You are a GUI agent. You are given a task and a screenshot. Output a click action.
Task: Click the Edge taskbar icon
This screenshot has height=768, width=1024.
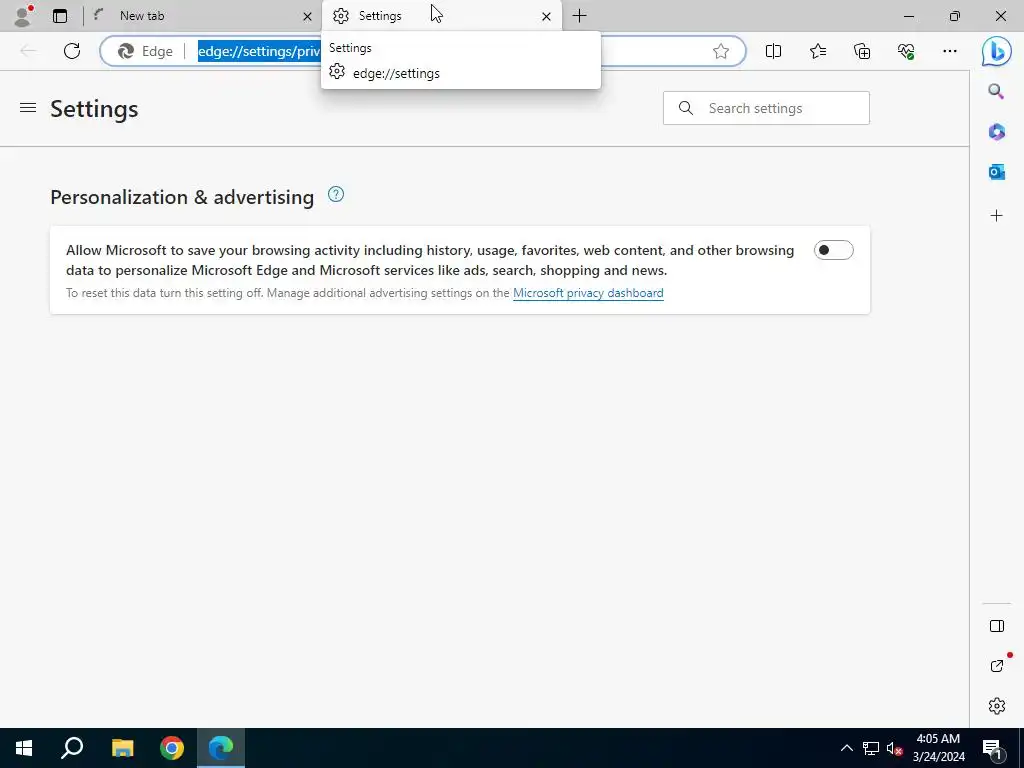(221, 748)
